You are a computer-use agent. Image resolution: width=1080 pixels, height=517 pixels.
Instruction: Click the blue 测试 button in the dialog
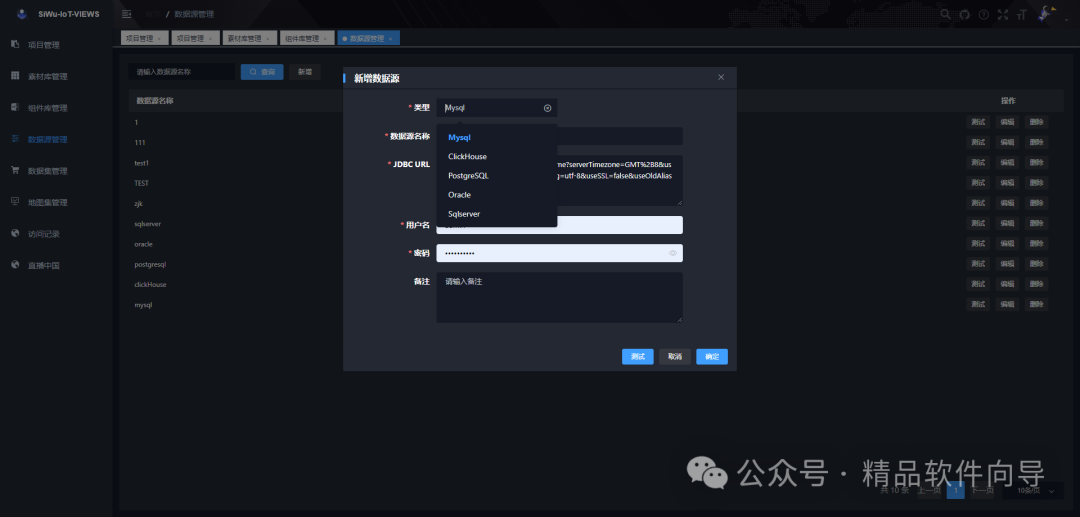(638, 357)
